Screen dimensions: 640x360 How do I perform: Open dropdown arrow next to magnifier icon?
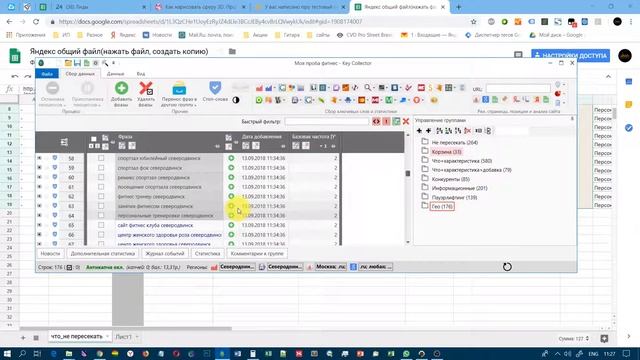374,88
